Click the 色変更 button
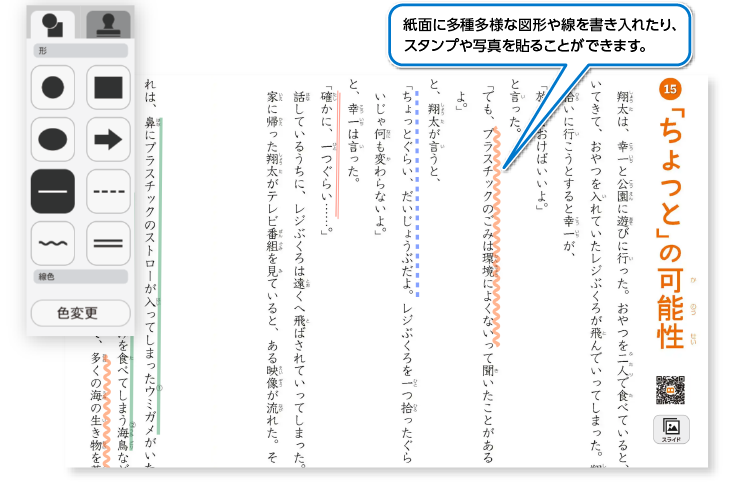 pos(80,313)
